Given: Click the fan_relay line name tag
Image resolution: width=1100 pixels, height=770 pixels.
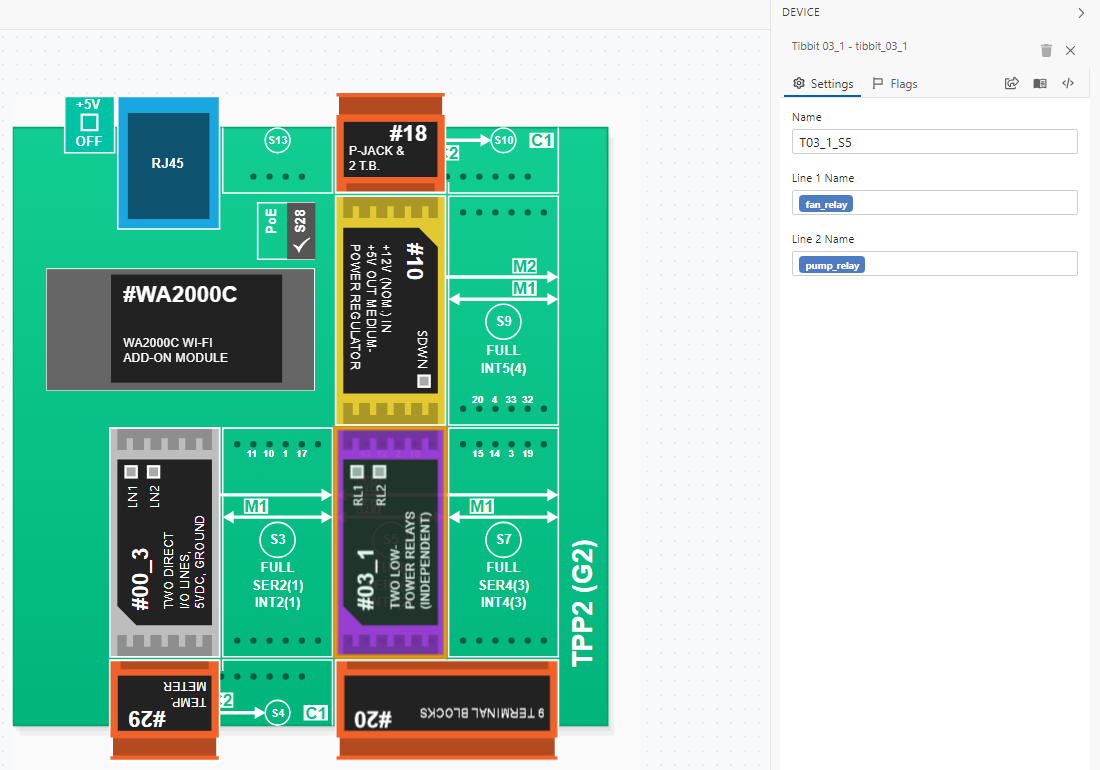Looking at the screenshot, I should click(x=826, y=204).
